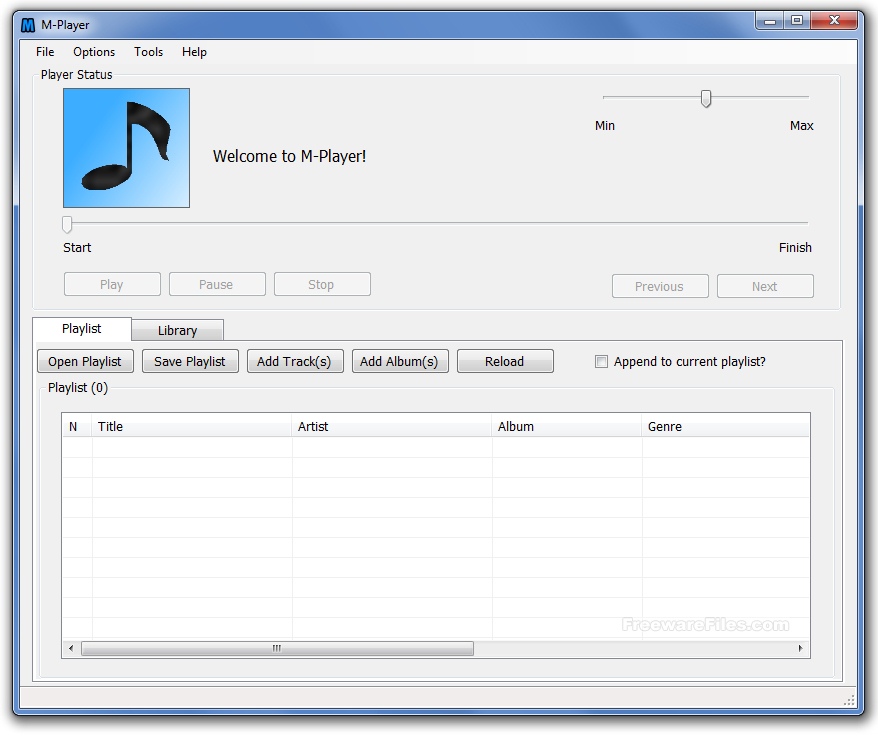Maximize the M-Player window
The image size is (878, 738).
[x=797, y=21]
